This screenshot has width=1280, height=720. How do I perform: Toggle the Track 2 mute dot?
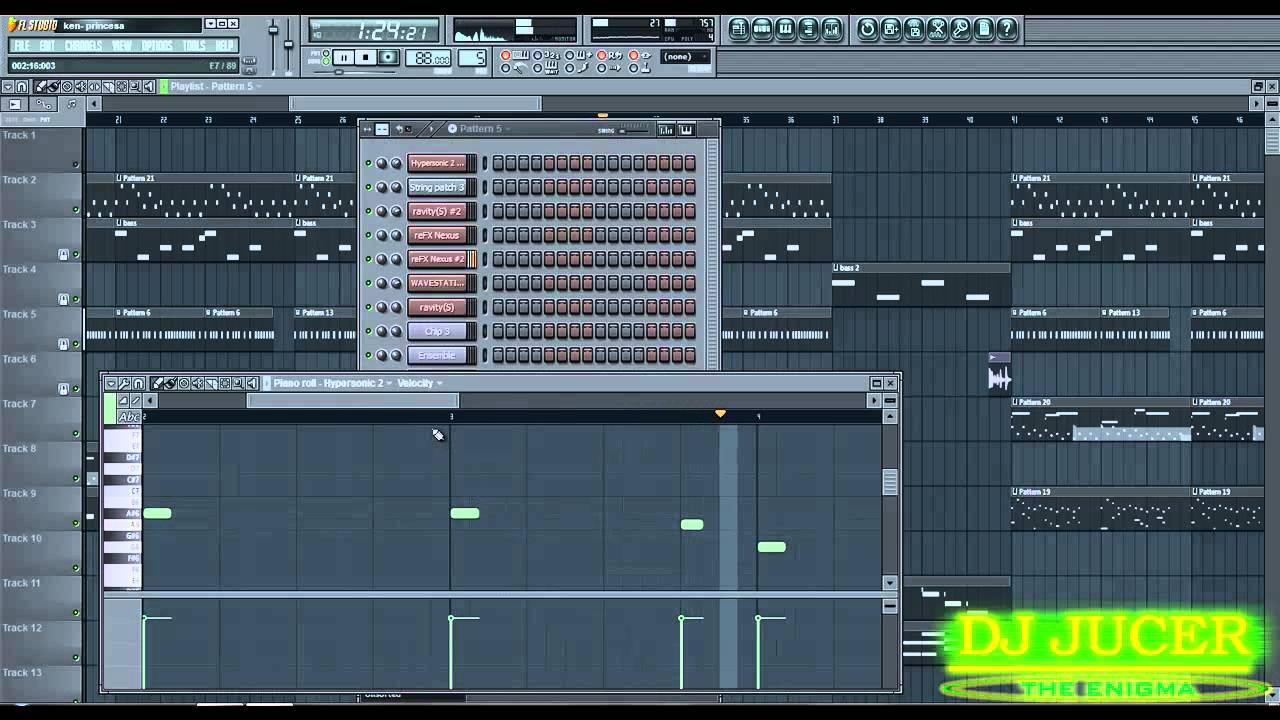click(75, 210)
